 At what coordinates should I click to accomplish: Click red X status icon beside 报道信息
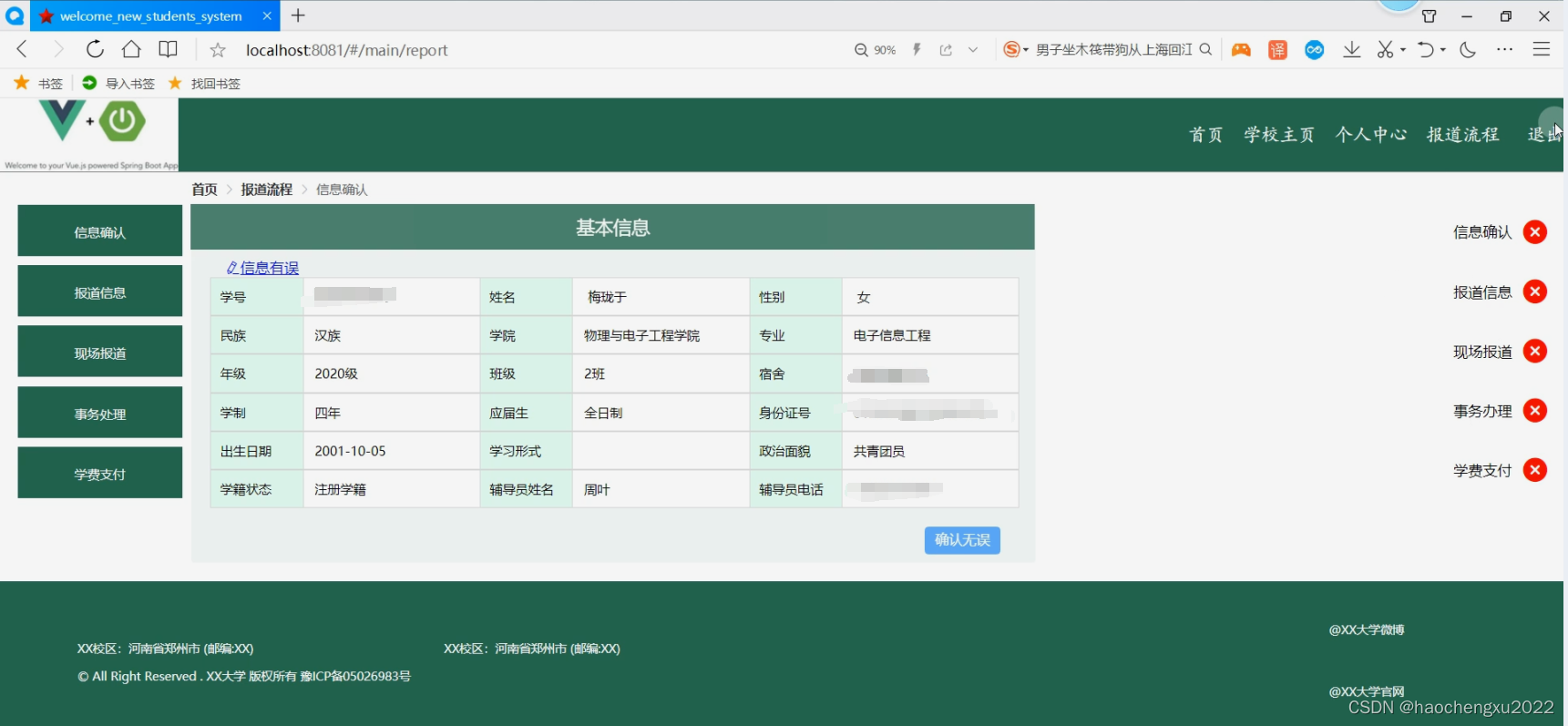click(1535, 291)
